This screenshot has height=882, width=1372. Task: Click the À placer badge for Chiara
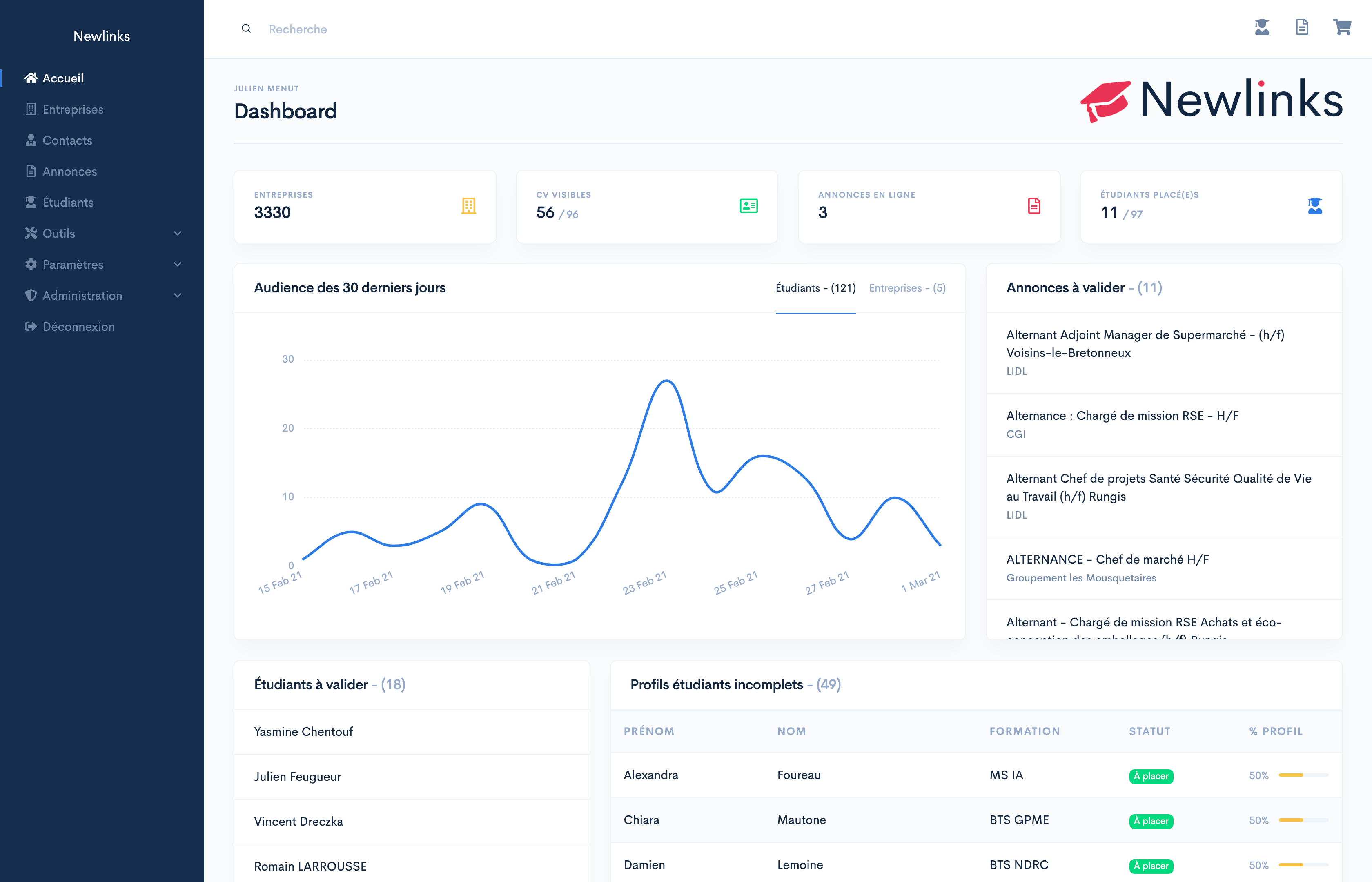pyautogui.click(x=1151, y=821)
